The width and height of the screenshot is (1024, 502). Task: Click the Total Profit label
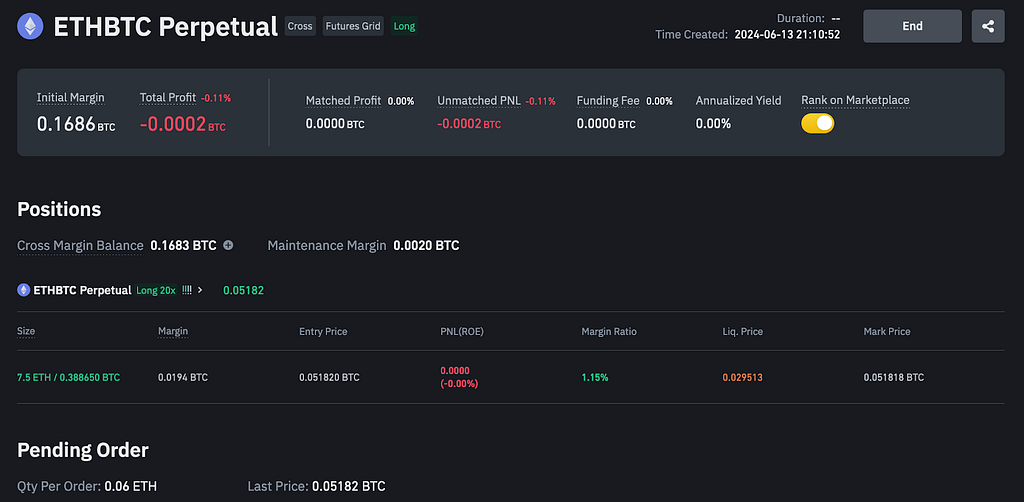[168, 98]
